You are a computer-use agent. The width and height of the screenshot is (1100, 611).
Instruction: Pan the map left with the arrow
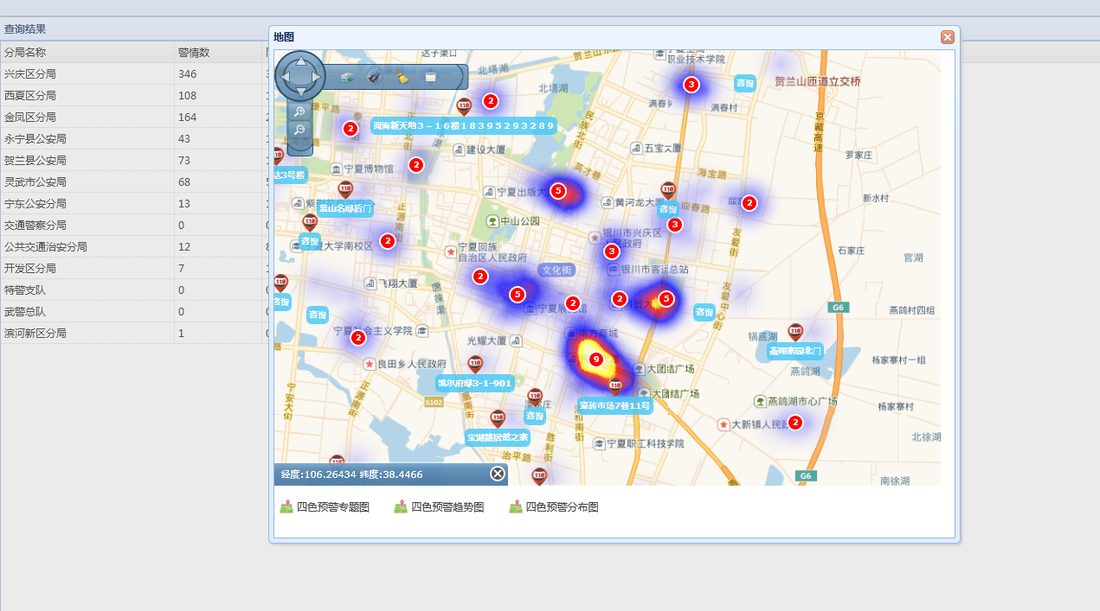tap(286, 76)
